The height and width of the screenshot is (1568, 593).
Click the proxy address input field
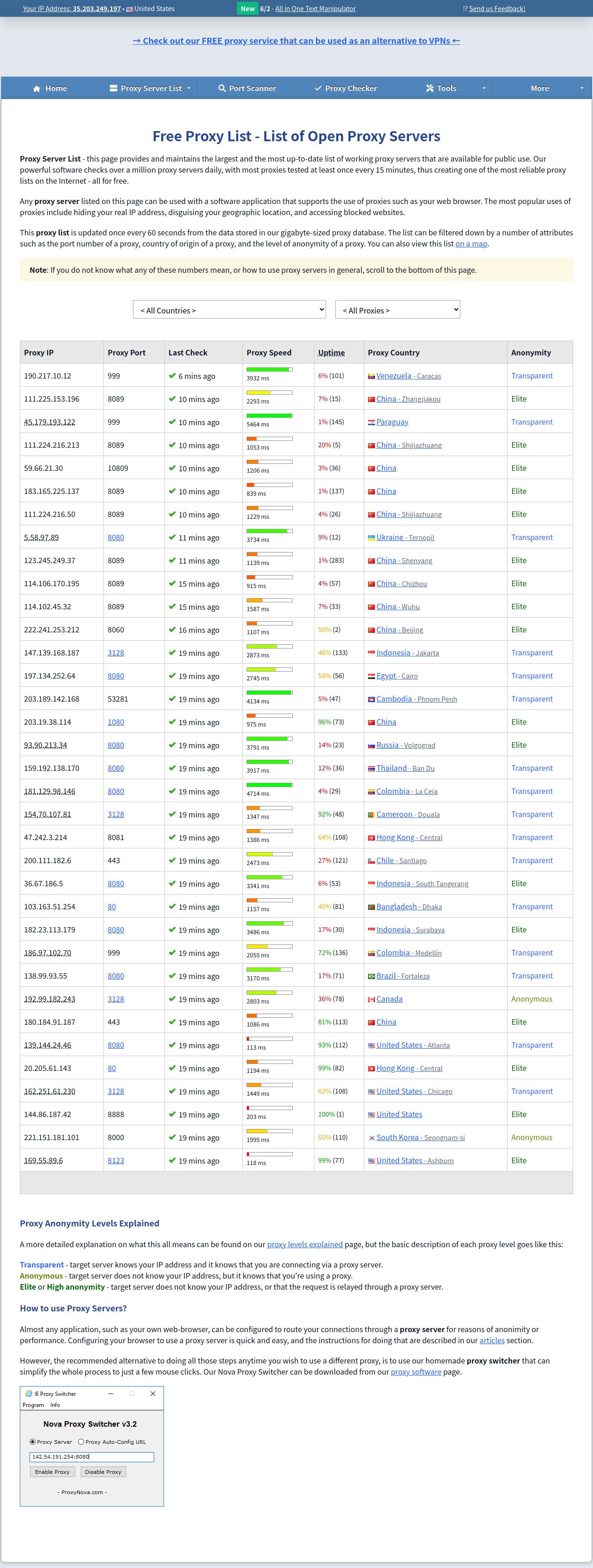pyautogui.click(x=92, y=1457)
